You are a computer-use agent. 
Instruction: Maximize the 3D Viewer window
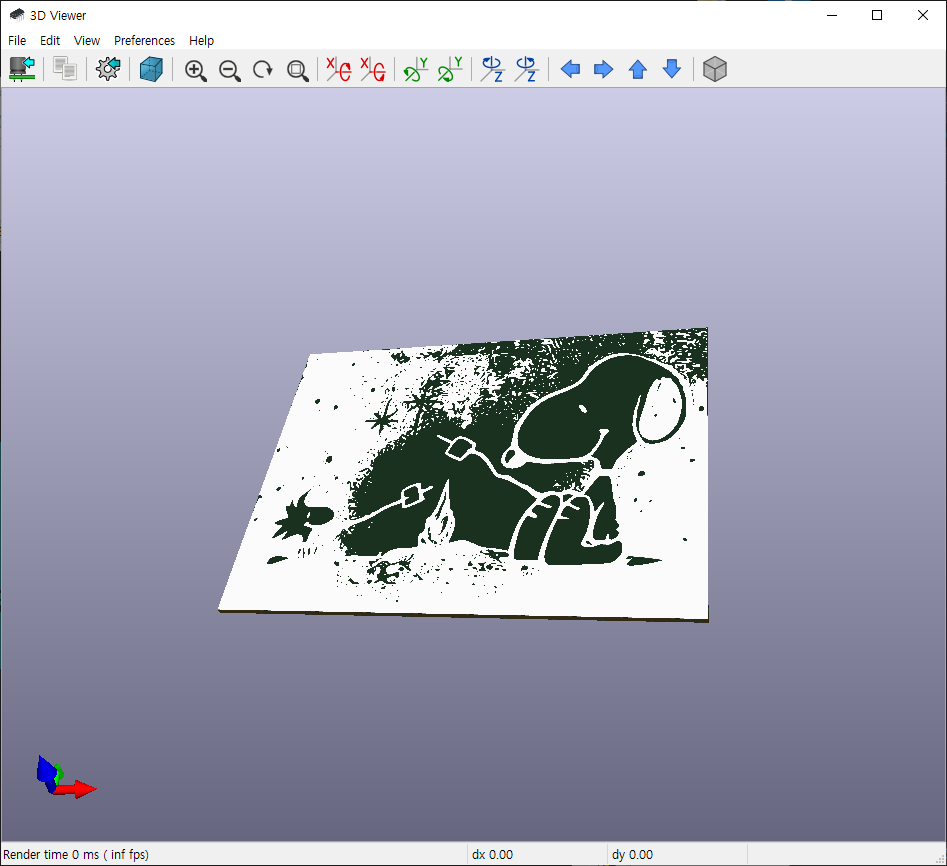[877, 15]
